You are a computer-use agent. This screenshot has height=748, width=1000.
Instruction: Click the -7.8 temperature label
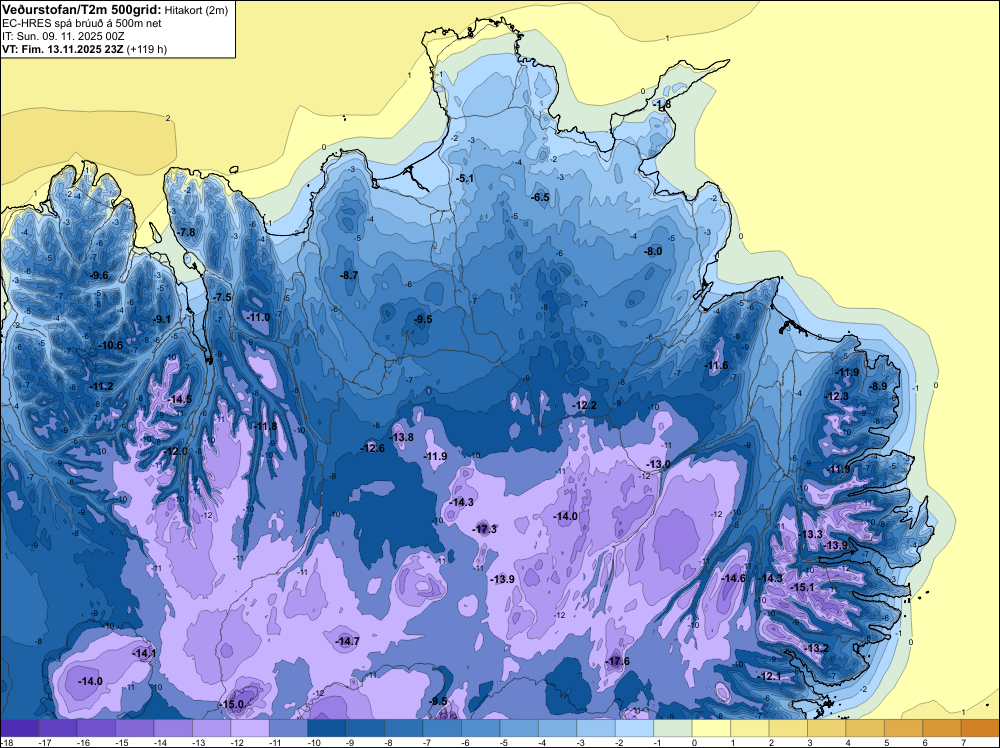[x=187, y=232]
